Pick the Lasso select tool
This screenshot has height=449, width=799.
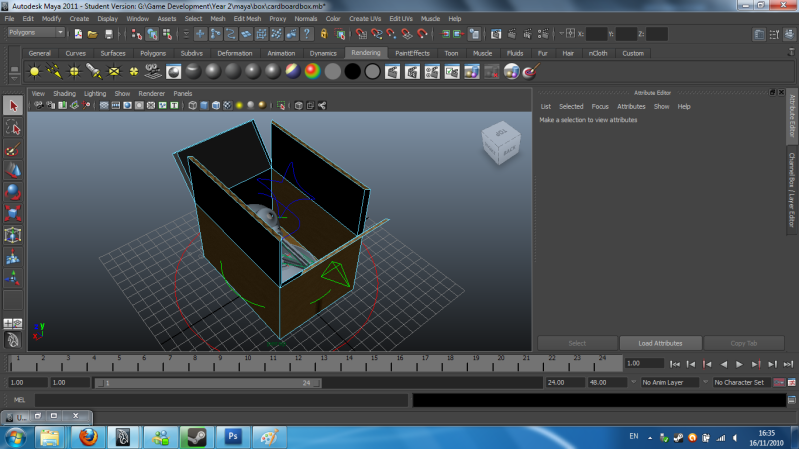click(13, 127)
